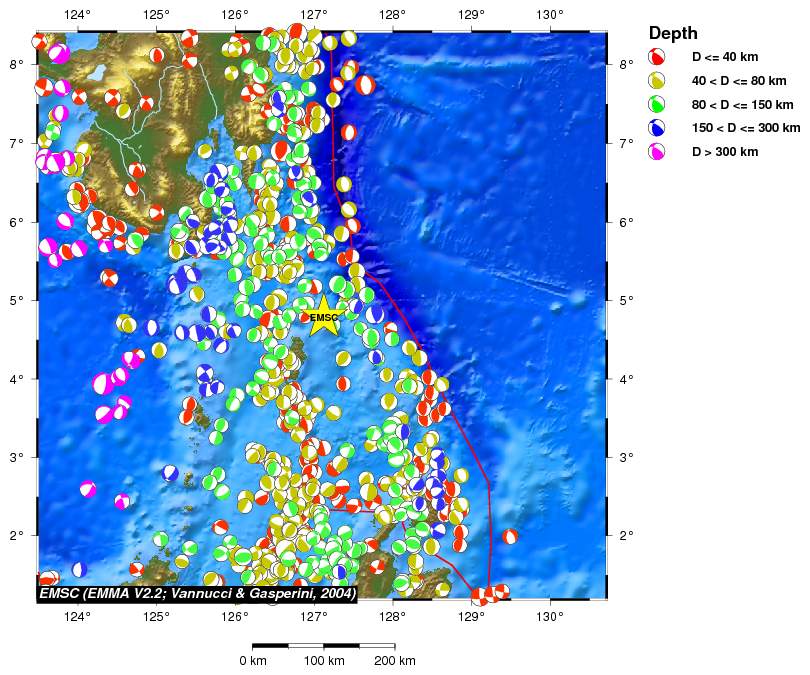This screenshot has height=675, width=810.
Task: Click the red beachball near 124.4°, 5.3°
Action: [109, 278]
